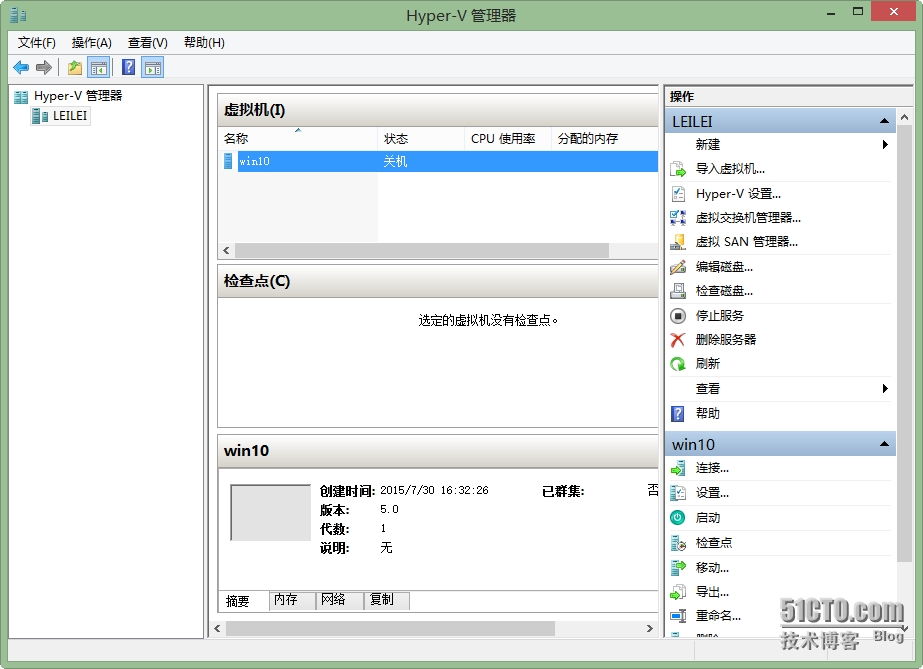Sort by the CPU 使用率 column header
Screen dimensions: 923x669
(x=507, y=139)
